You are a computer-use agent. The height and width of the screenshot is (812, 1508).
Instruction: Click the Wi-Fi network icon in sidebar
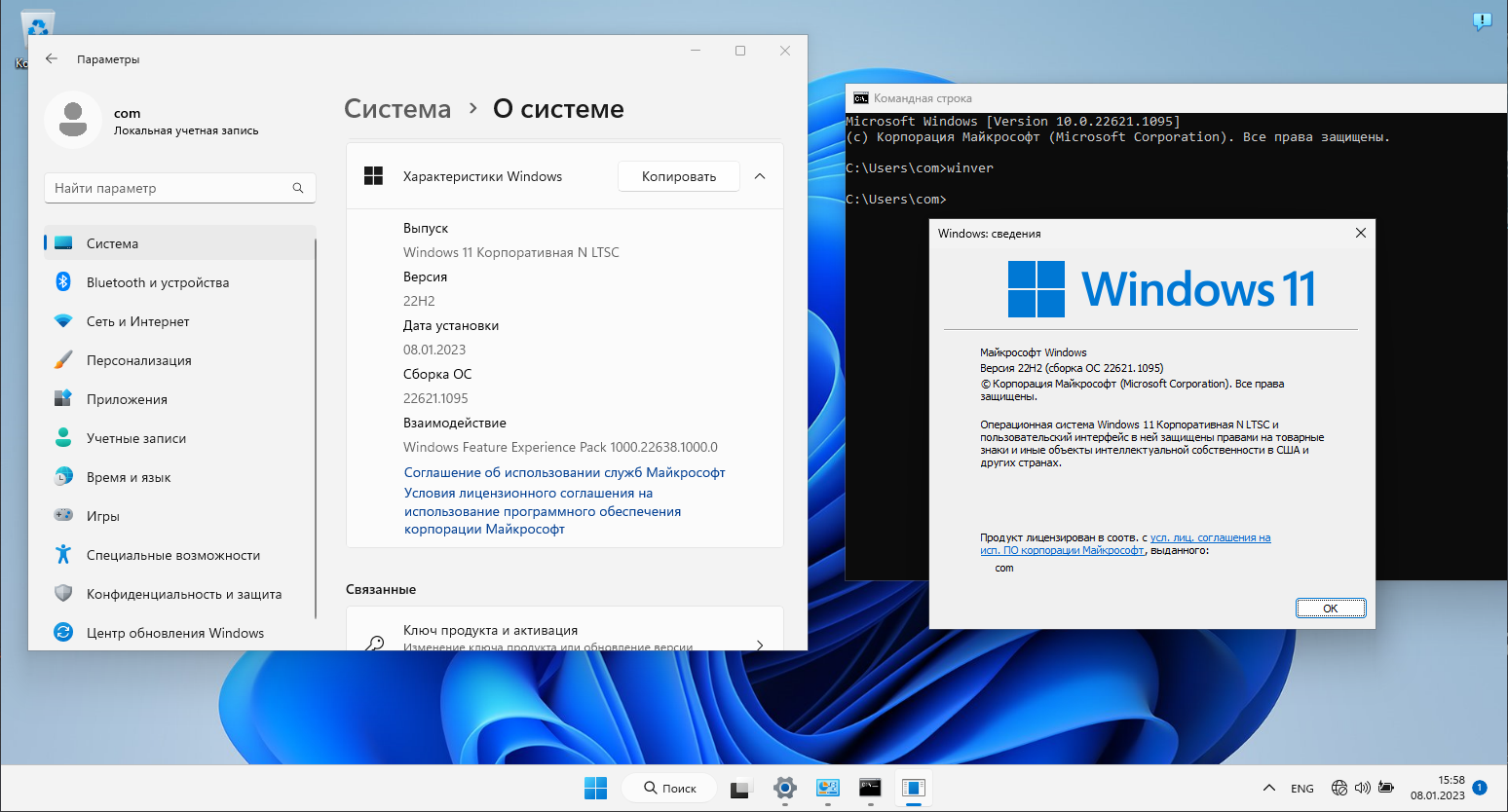(63, 320)
